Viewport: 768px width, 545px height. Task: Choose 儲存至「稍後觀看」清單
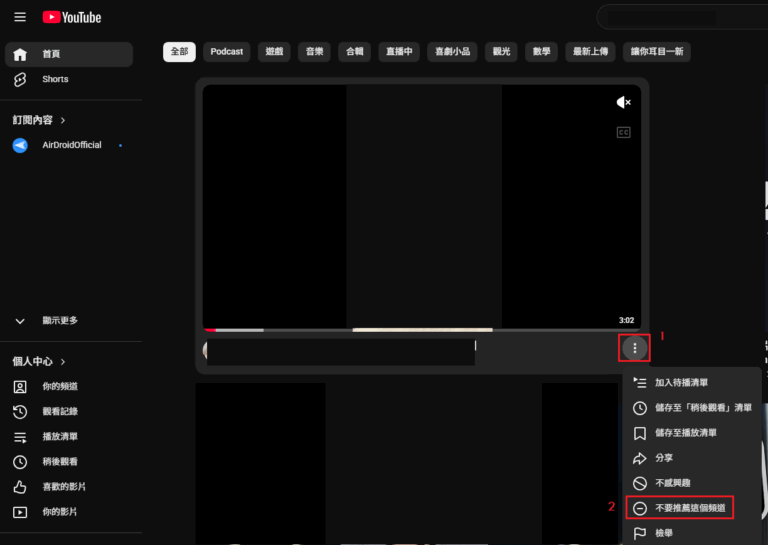click(x=692, y=407)
